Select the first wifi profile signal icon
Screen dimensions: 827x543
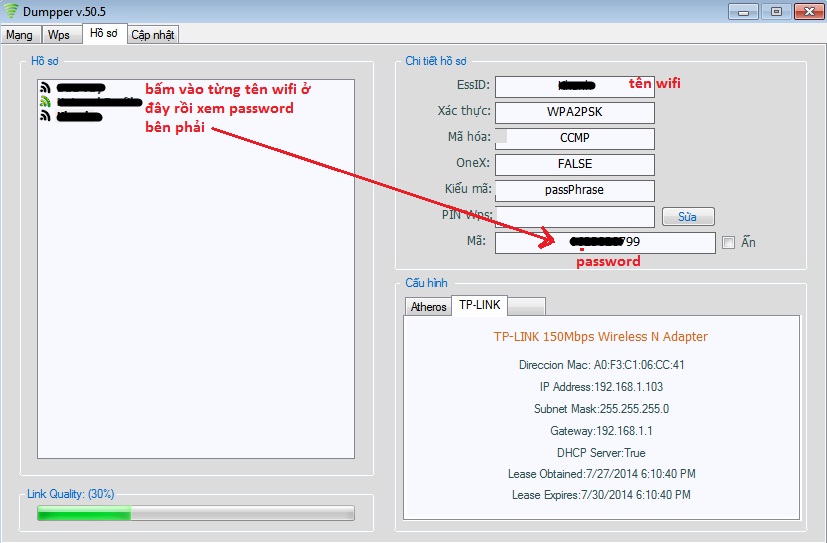point(45,88)
